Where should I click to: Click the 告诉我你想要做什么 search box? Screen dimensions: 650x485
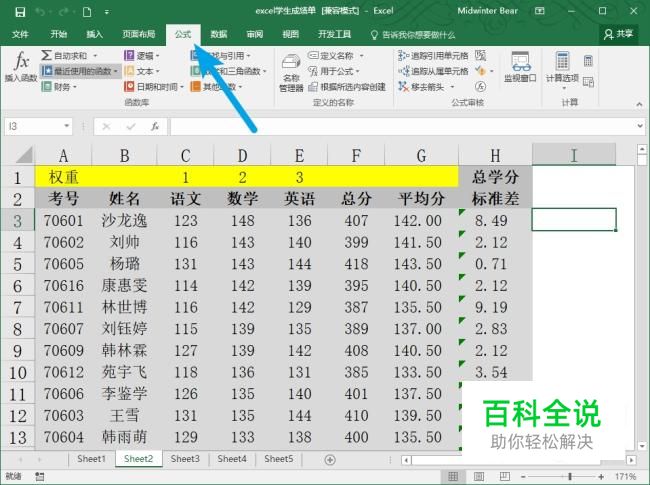(413, 35)
